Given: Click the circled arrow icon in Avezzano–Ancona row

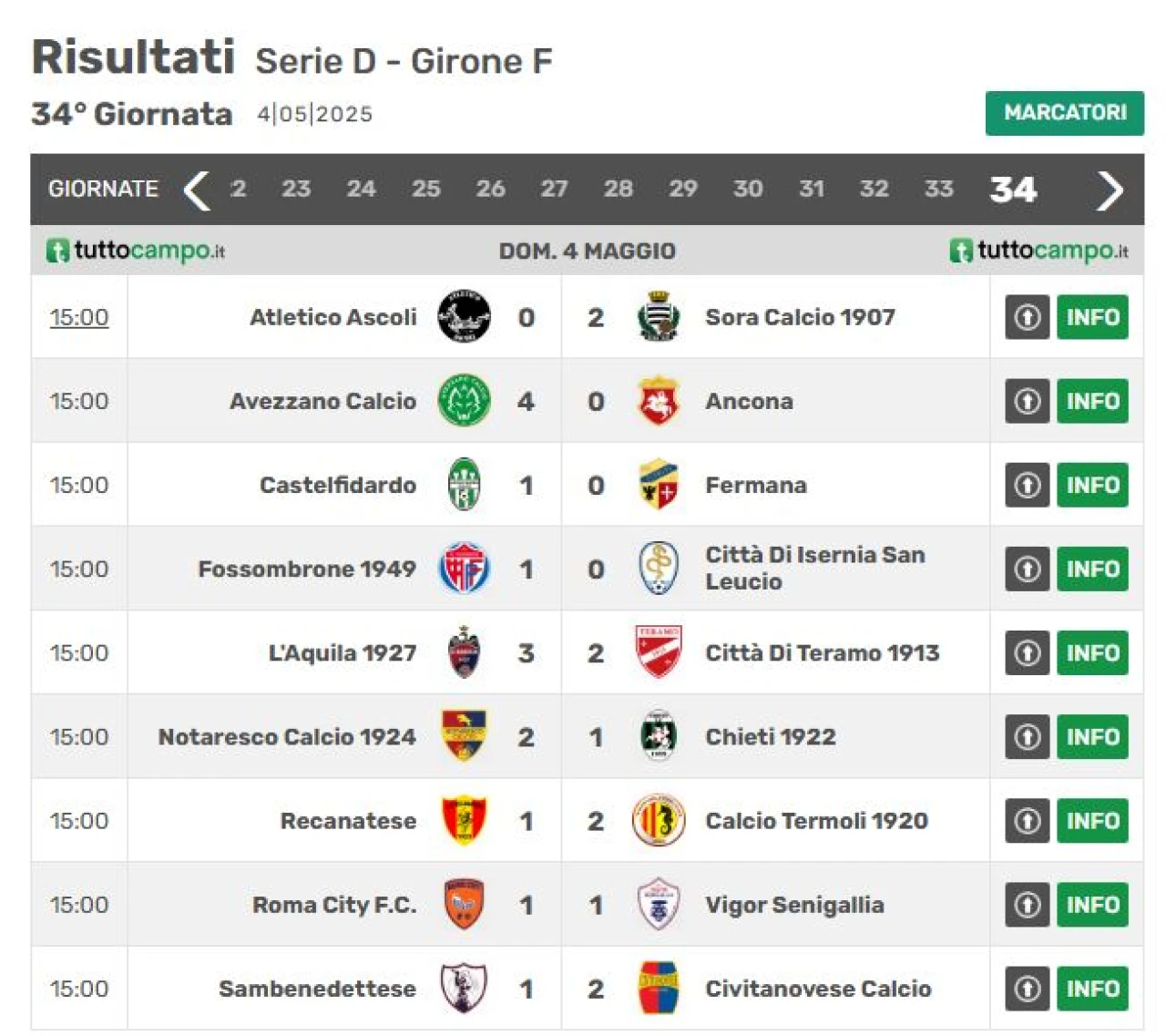Looking at the screenshot, I should (1028, 401).
